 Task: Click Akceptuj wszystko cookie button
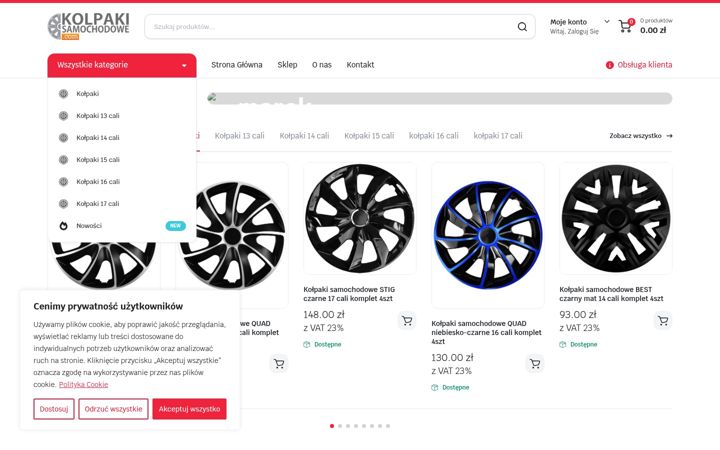pyautogui.click(x=189, y=409)
